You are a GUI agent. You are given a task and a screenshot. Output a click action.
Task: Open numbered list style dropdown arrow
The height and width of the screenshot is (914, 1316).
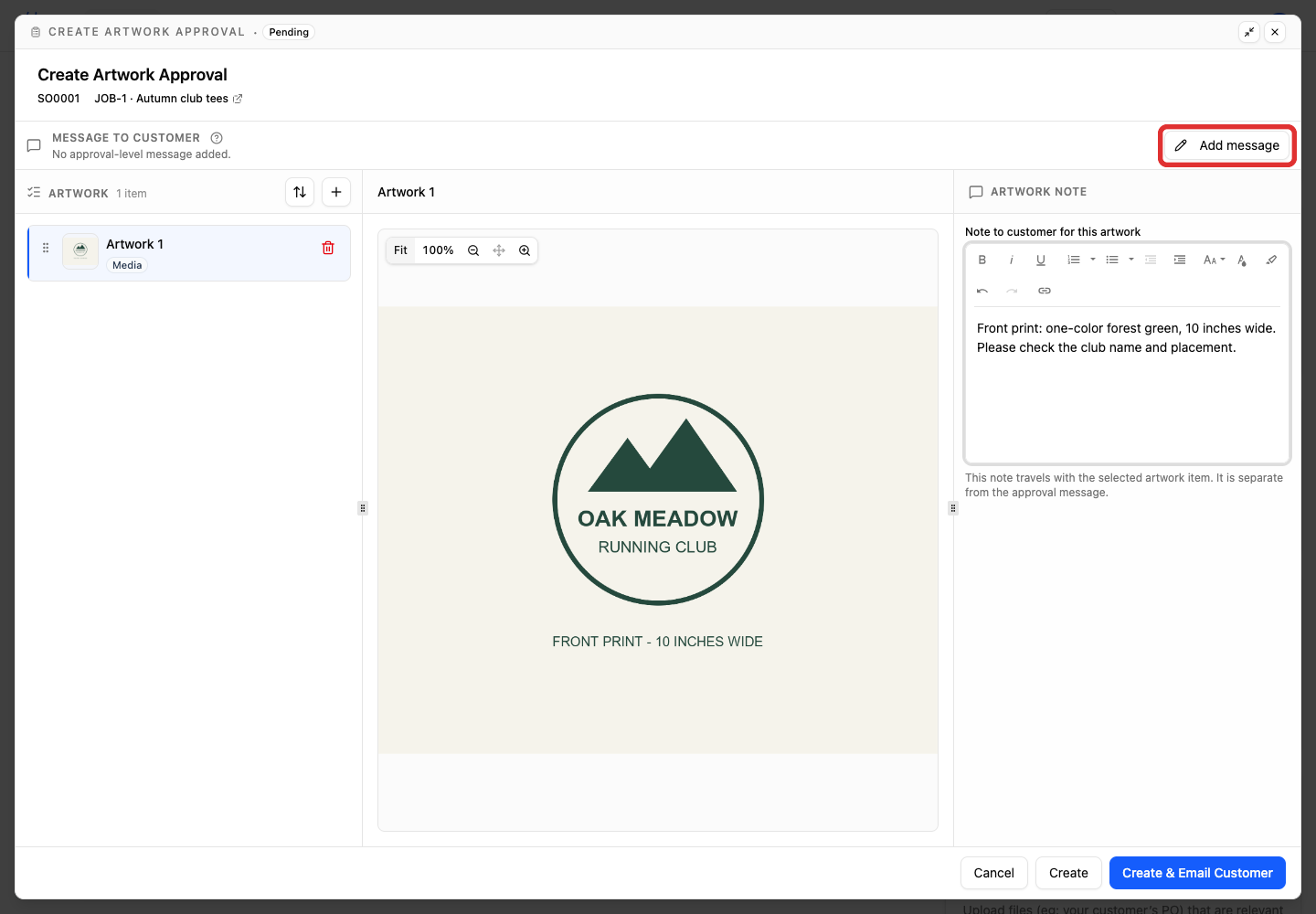1093,260
